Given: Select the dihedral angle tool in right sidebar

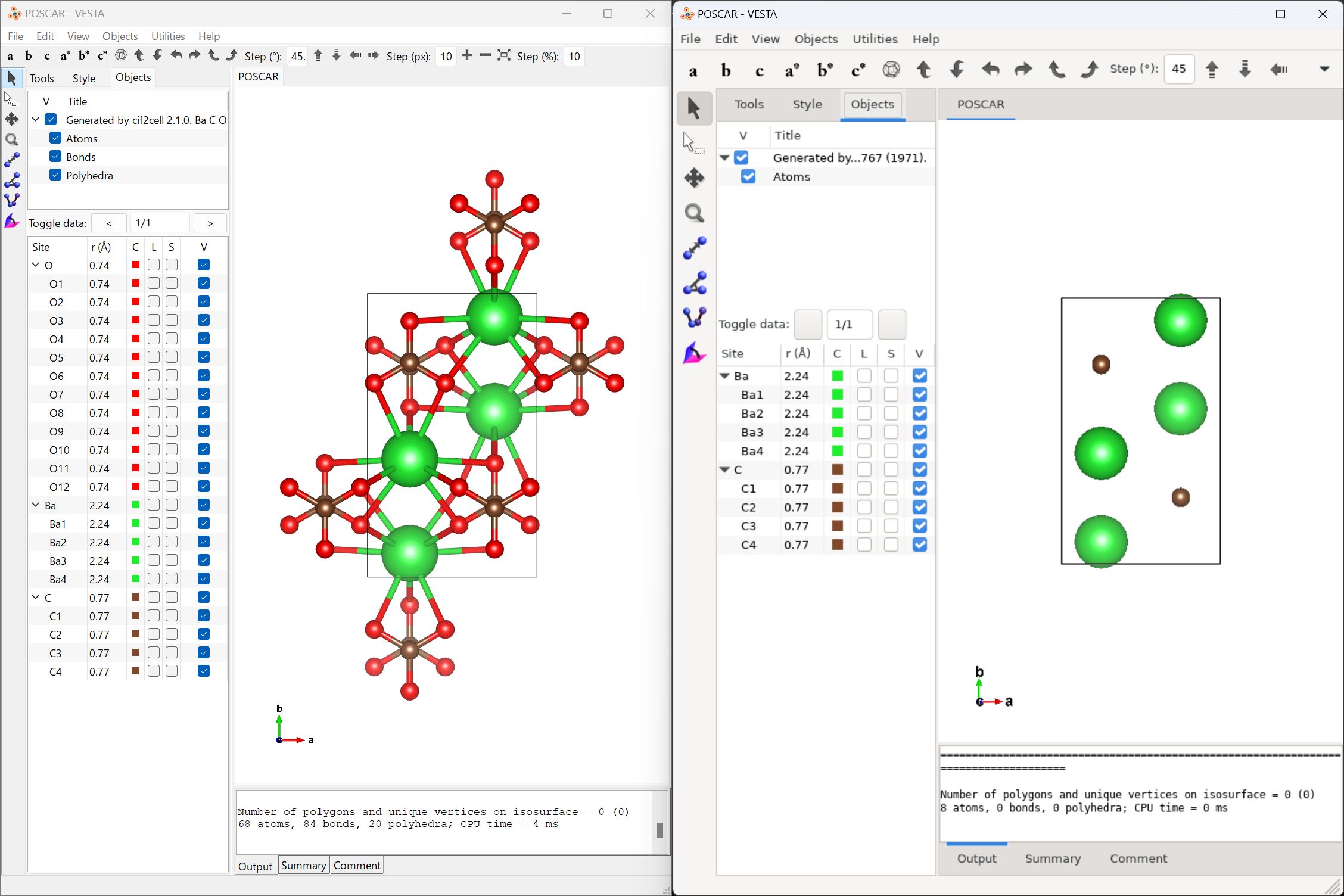Looking at the screenshot, I should pyautogui.click(x=694, y=317).
